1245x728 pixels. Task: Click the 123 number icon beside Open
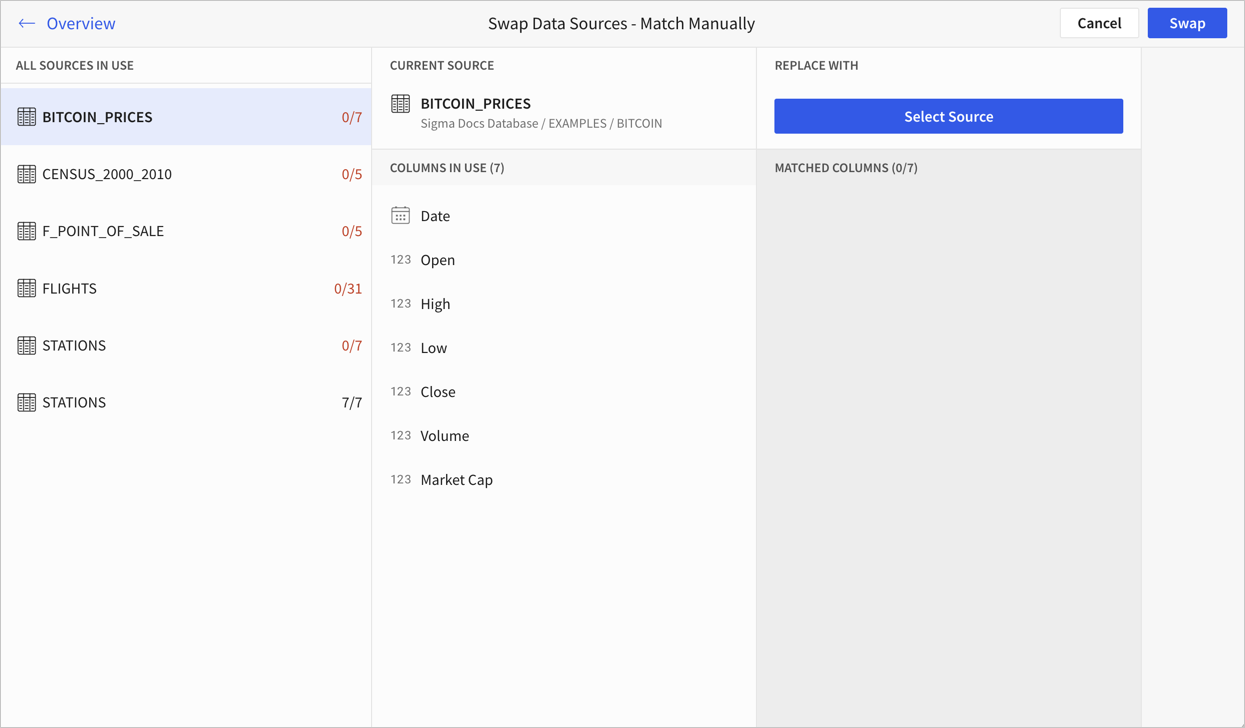pyautogui.click(x=401, y=259)
